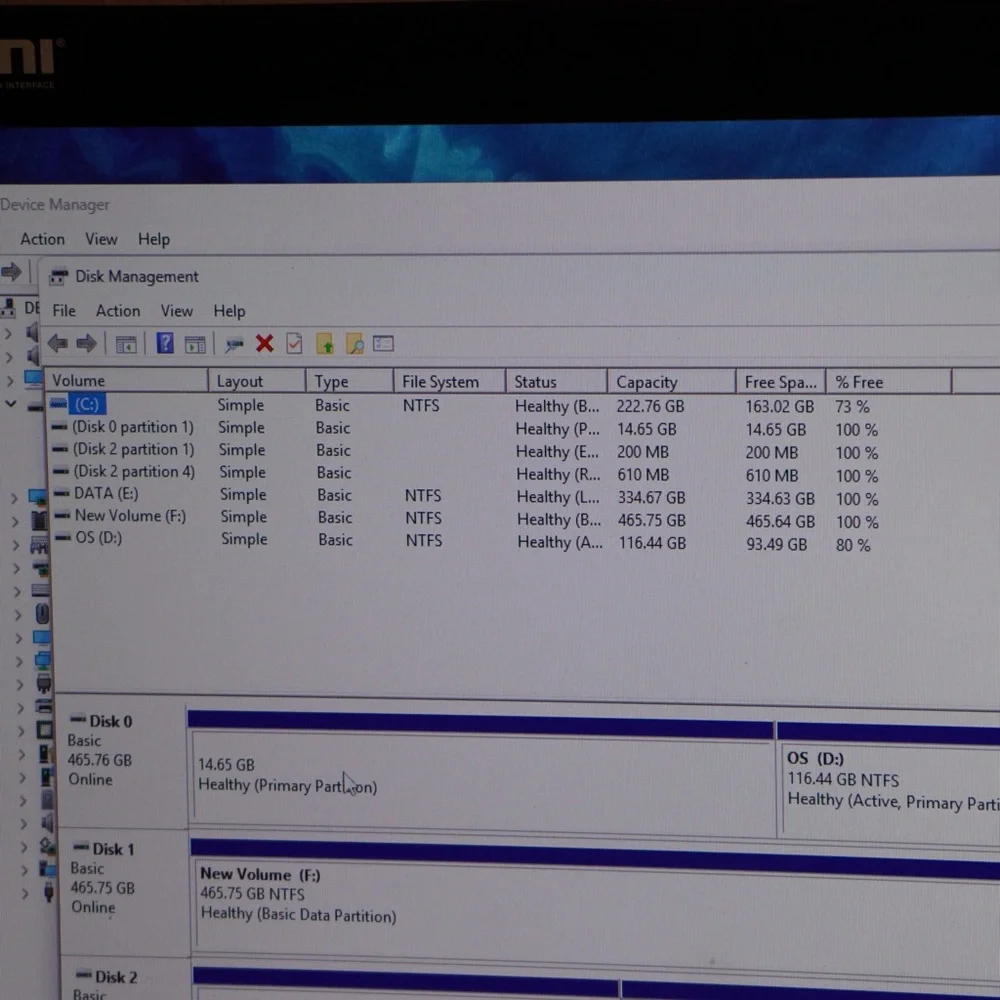Toggle the Show/Hide Action Pane icon

pyautogui.click(x=195, y=345)
